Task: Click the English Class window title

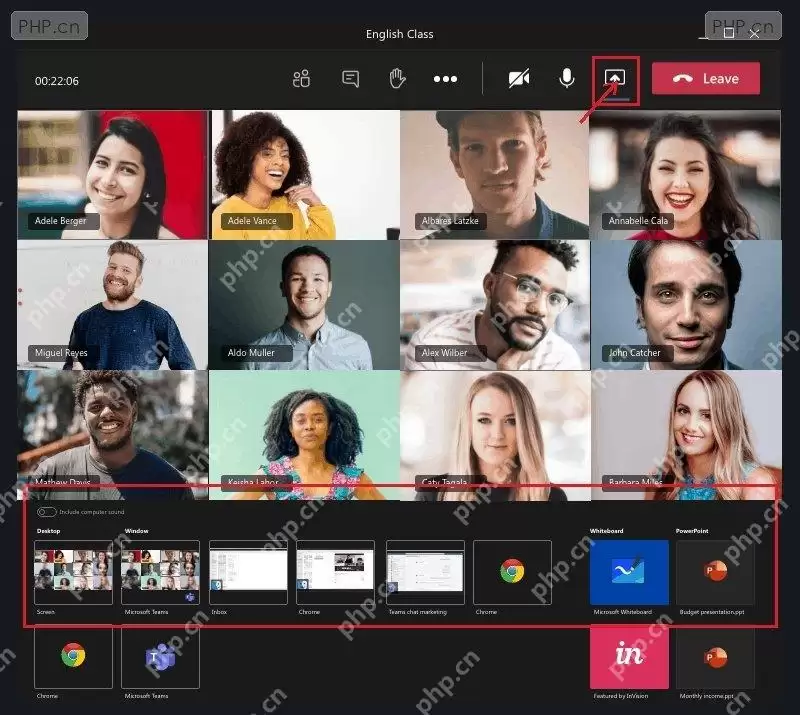Action: tap(399, 34)
